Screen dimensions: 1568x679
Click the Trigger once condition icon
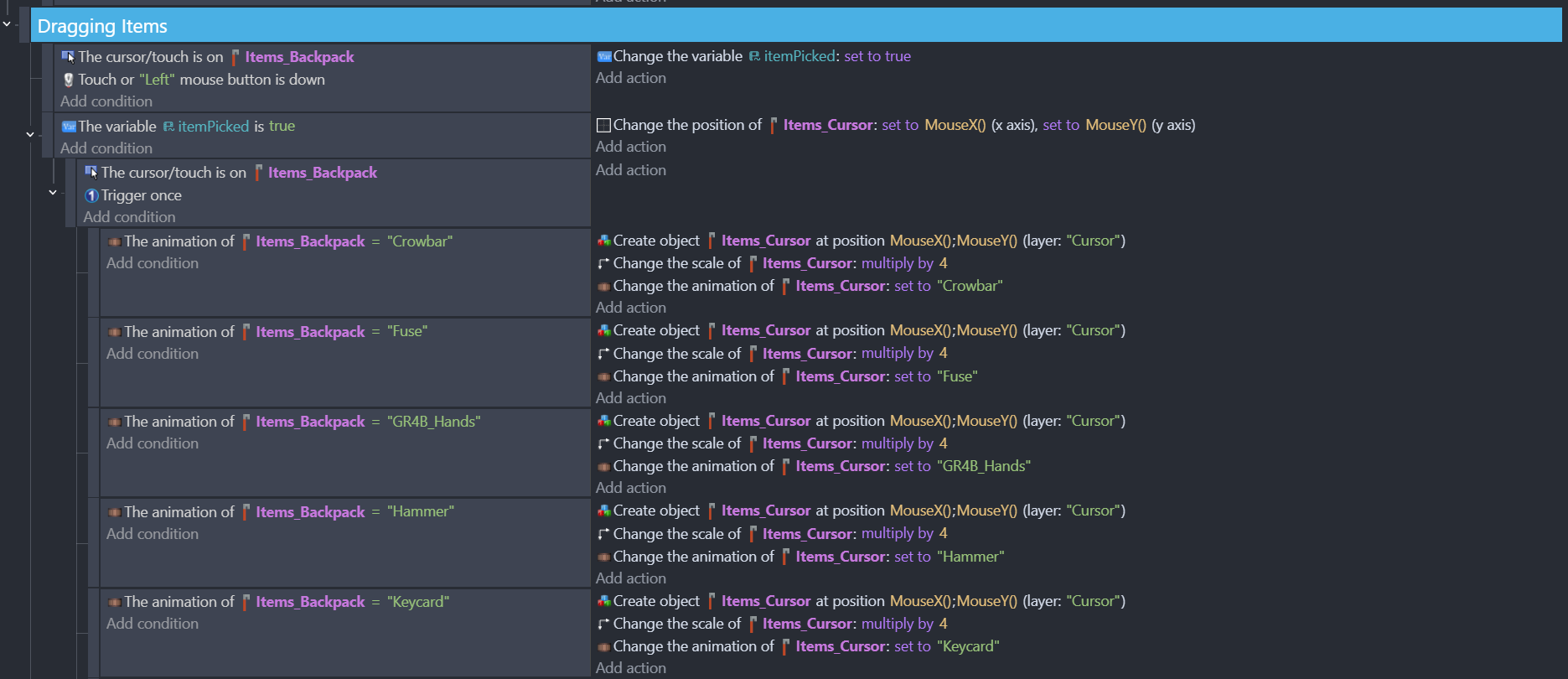click(x=91, y=195)
